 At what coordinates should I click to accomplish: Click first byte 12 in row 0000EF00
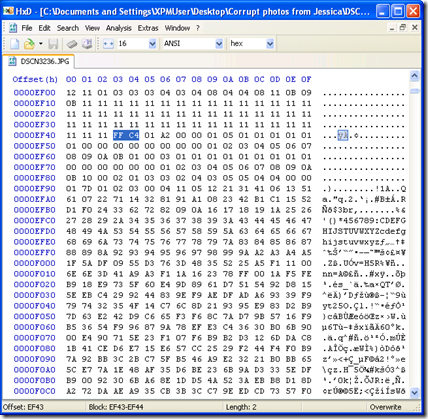click(71, 93)
